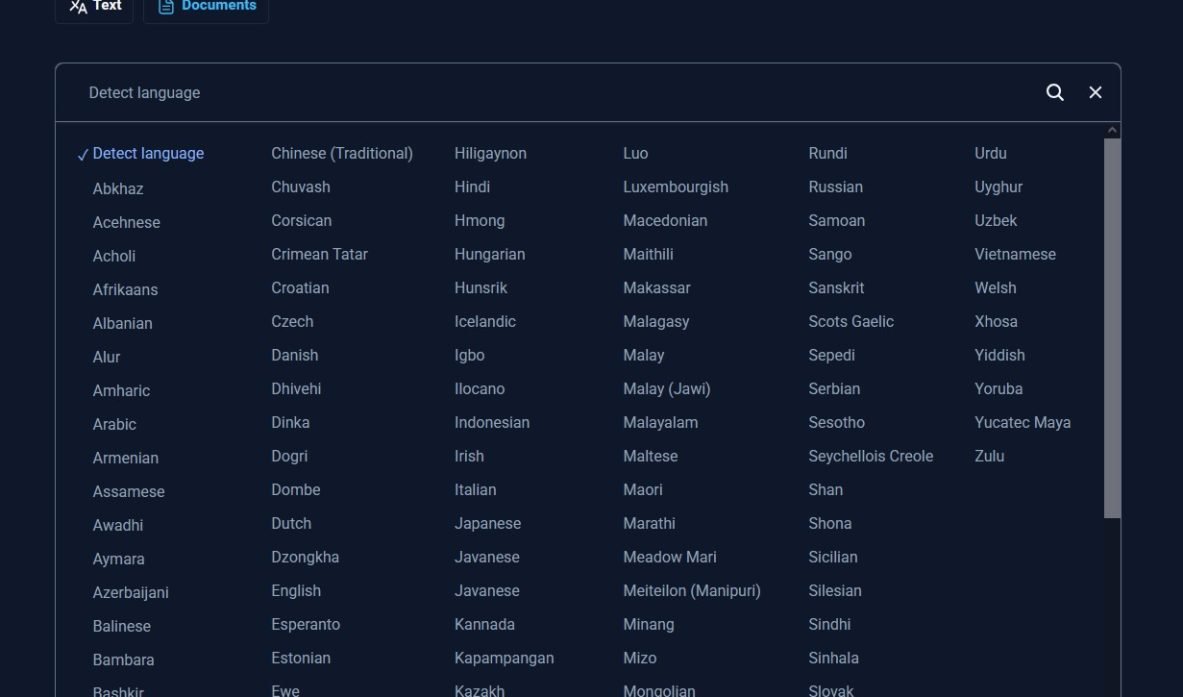Choose Hiligaynon language
This screenshot has height=697, width=1183.
click(490, 154)
